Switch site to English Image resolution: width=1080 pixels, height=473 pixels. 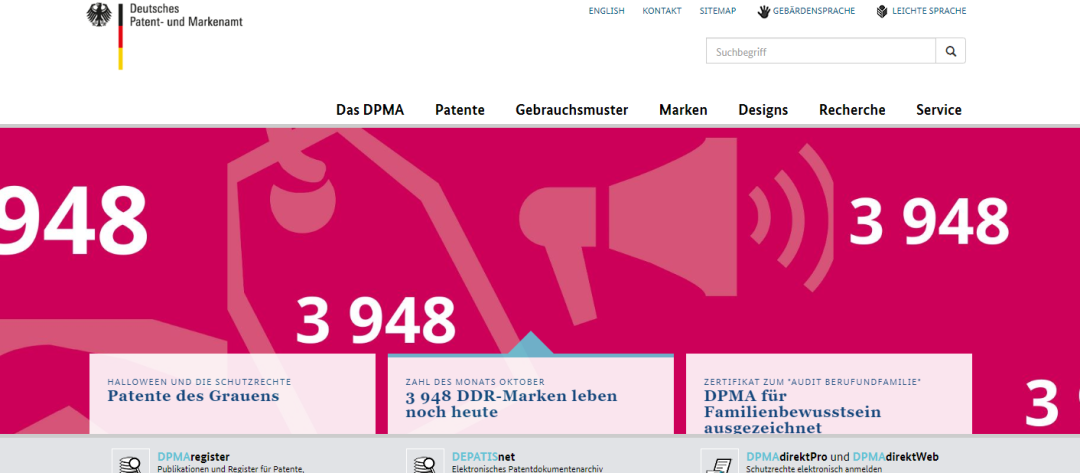pyautogui.click(x=606, y=11)
